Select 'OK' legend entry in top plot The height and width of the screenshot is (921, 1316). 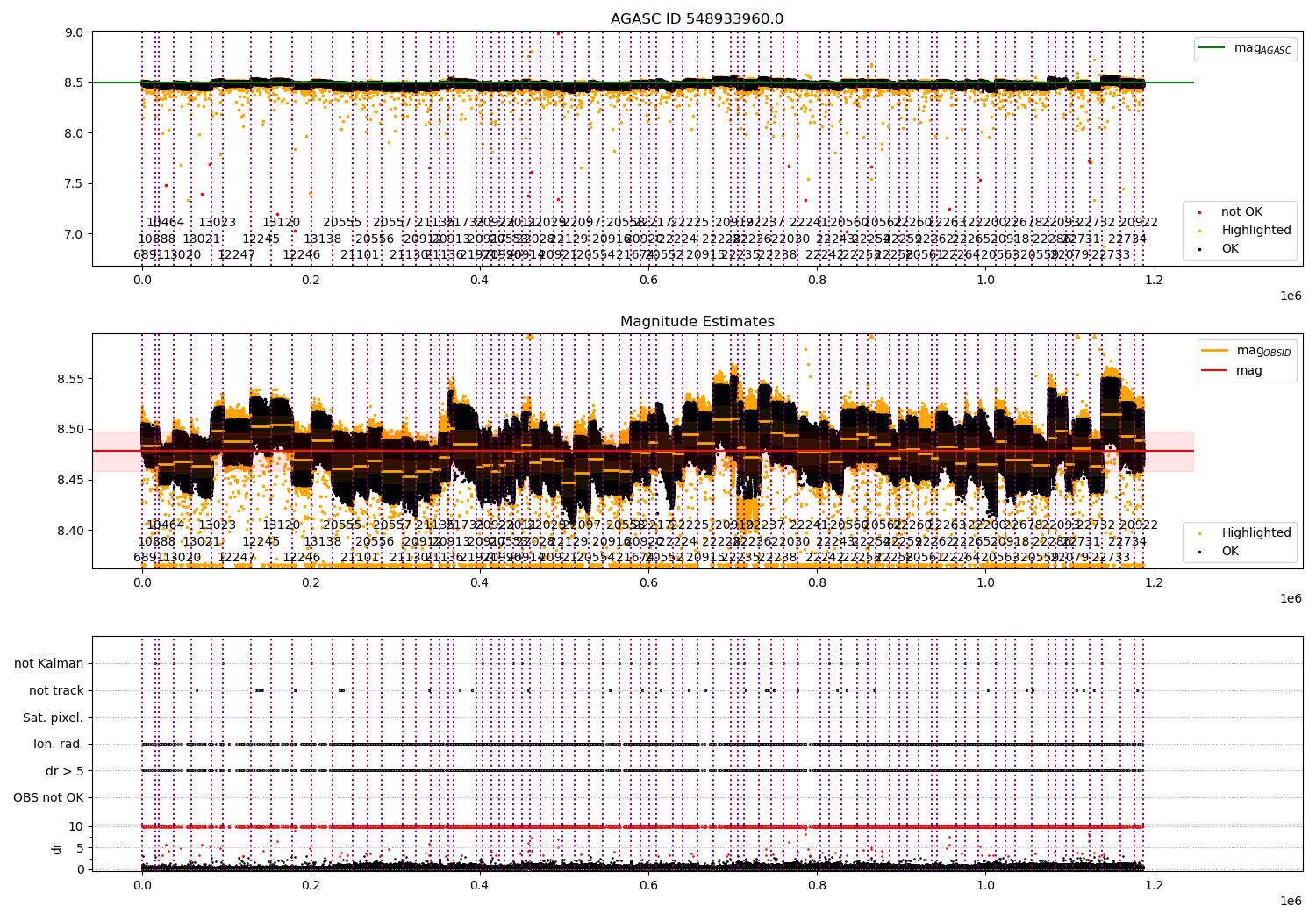click(x=1230, y=249)
